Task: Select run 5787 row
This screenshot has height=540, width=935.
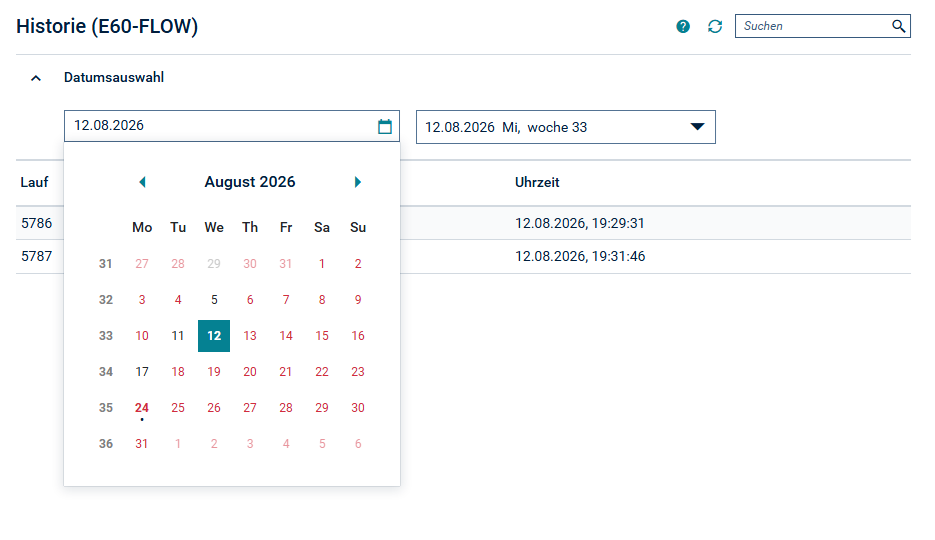Action: coord(463,256)
